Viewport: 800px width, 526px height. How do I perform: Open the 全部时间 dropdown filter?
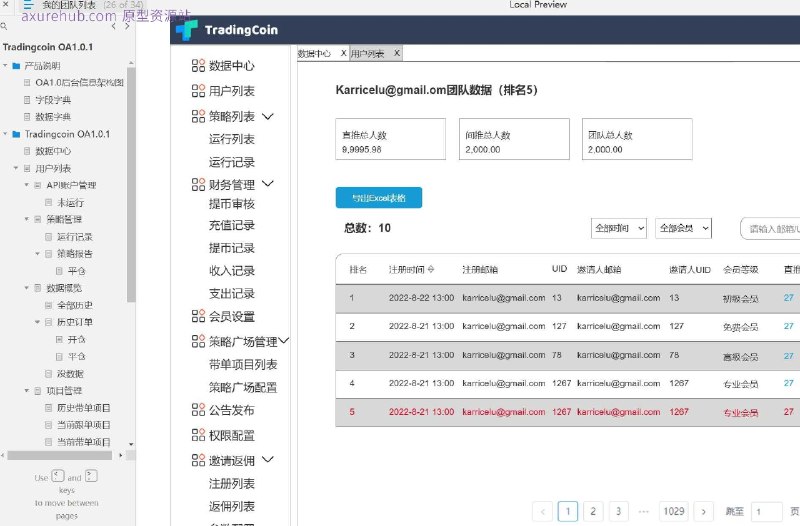tap(619, 228)
